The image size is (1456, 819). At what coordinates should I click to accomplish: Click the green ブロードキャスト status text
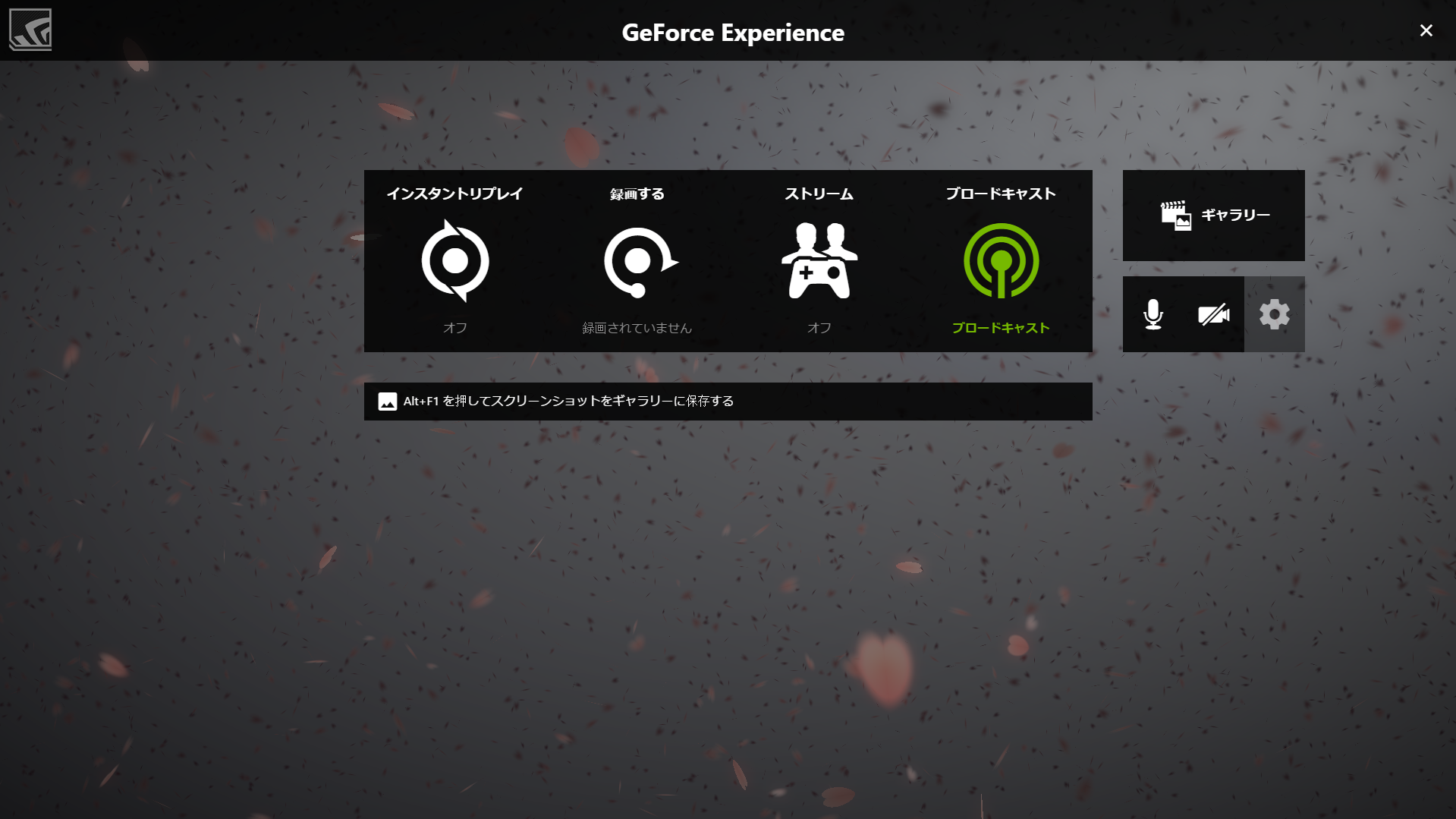[x=1001, y=328]
